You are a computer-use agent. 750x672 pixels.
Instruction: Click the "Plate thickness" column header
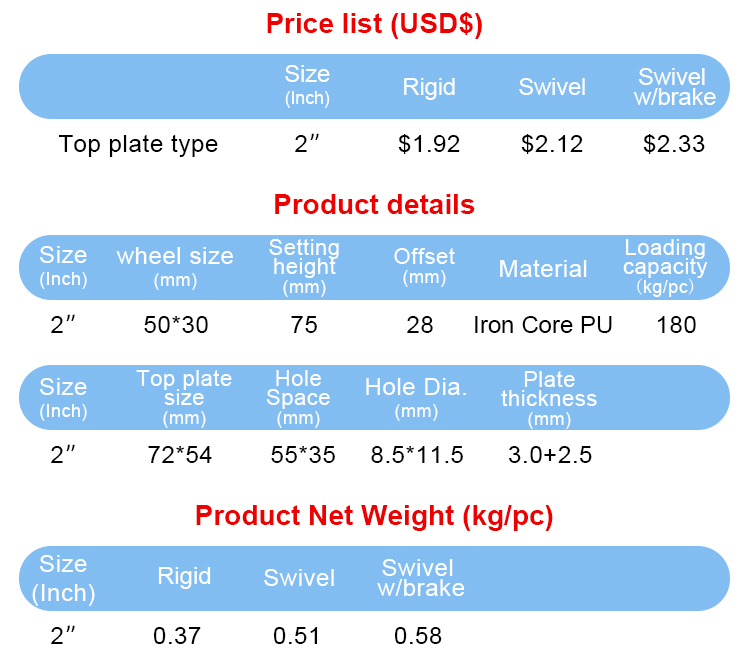point(549,397)
